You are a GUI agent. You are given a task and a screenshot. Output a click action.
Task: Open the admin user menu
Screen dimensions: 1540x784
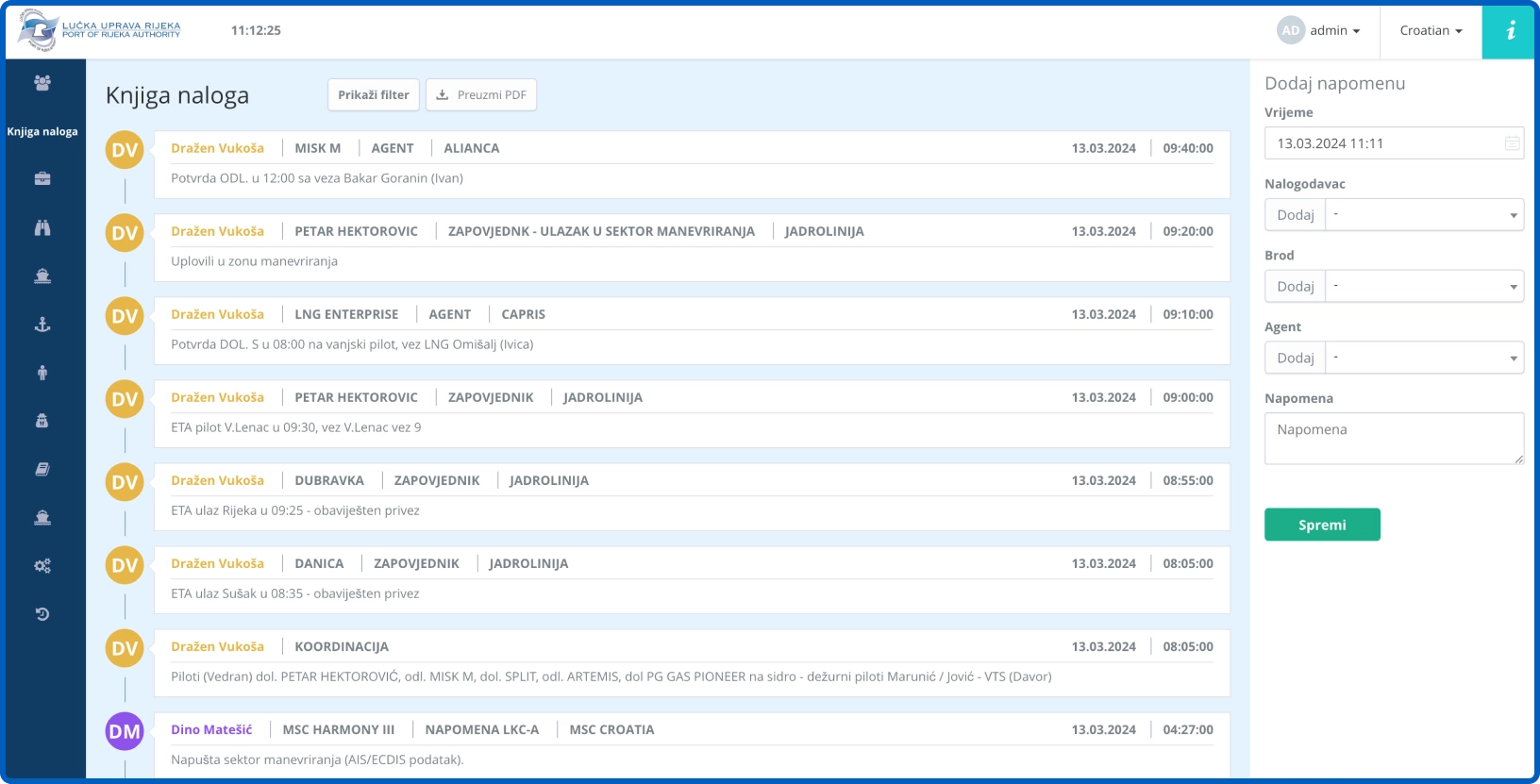pyautogui.click(x=1320, y=31)
